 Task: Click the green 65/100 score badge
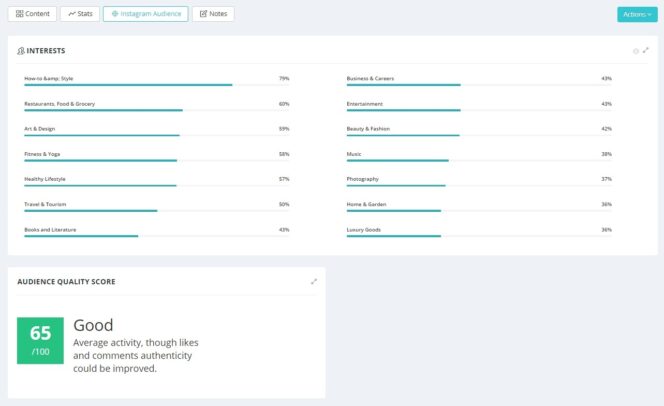[x=40, y=341]
